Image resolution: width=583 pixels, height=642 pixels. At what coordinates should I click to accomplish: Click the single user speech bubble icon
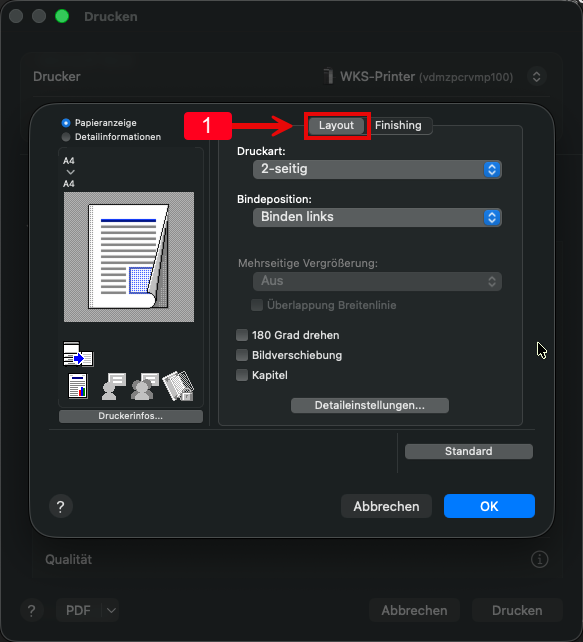coord(113,386)
